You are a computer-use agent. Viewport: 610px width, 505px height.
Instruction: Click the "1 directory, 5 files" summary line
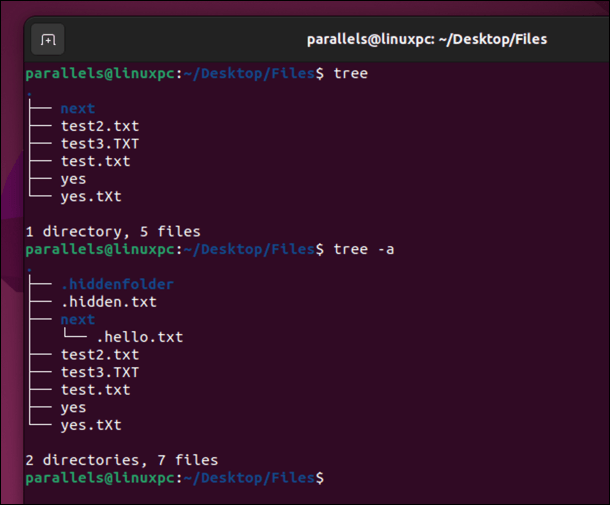pyautogui.click(x=113, y=231)
